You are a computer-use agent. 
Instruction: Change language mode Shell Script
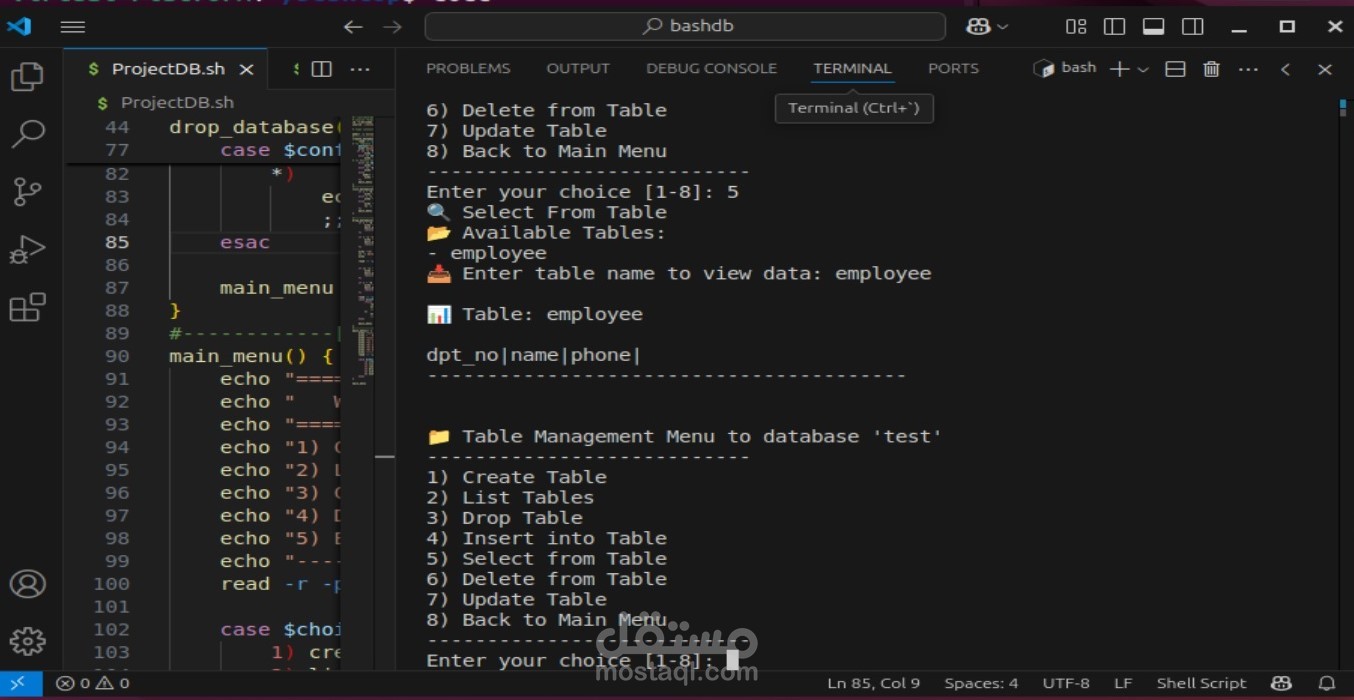[1201, 684]
